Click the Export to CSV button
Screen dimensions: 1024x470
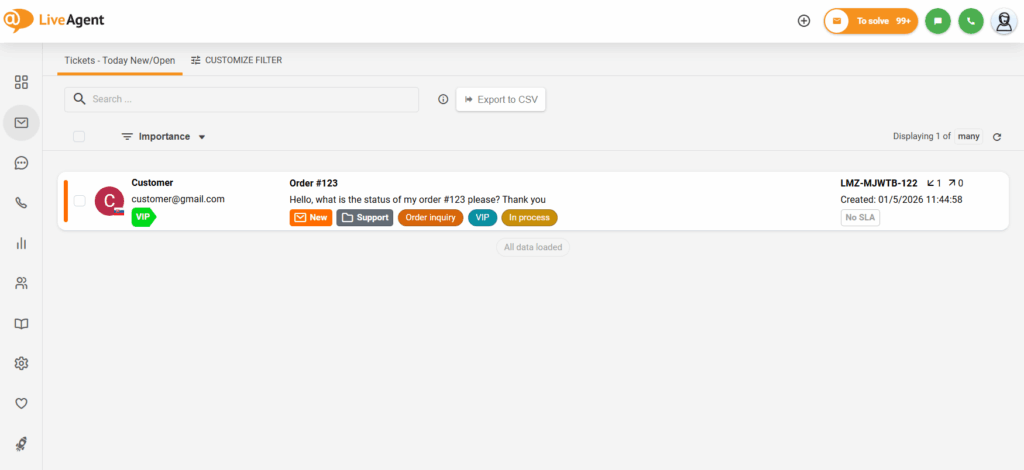pos(501,99)
